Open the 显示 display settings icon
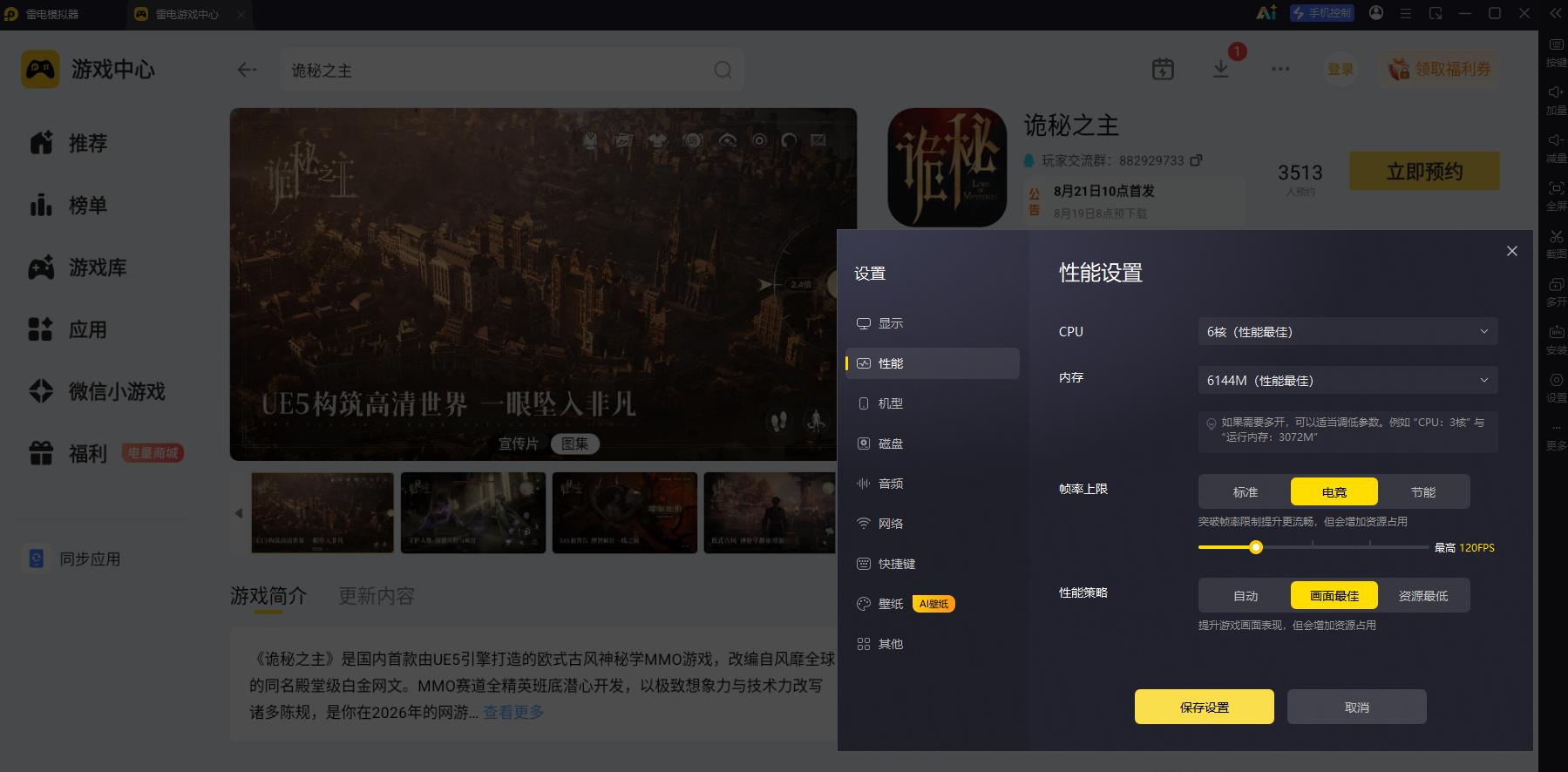Screen dimensions: 1568x772 click(864, 323)
